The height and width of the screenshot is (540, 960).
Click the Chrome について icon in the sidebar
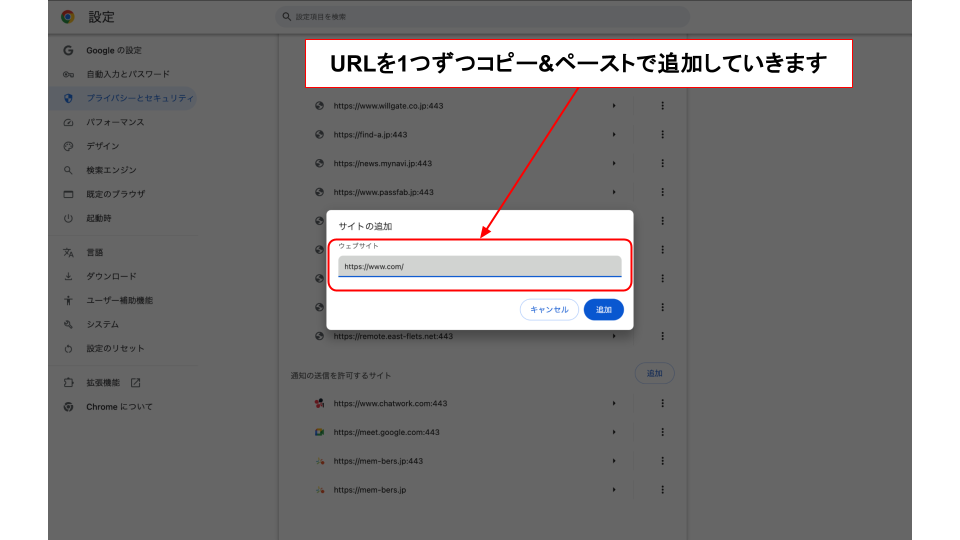[68, 407]
